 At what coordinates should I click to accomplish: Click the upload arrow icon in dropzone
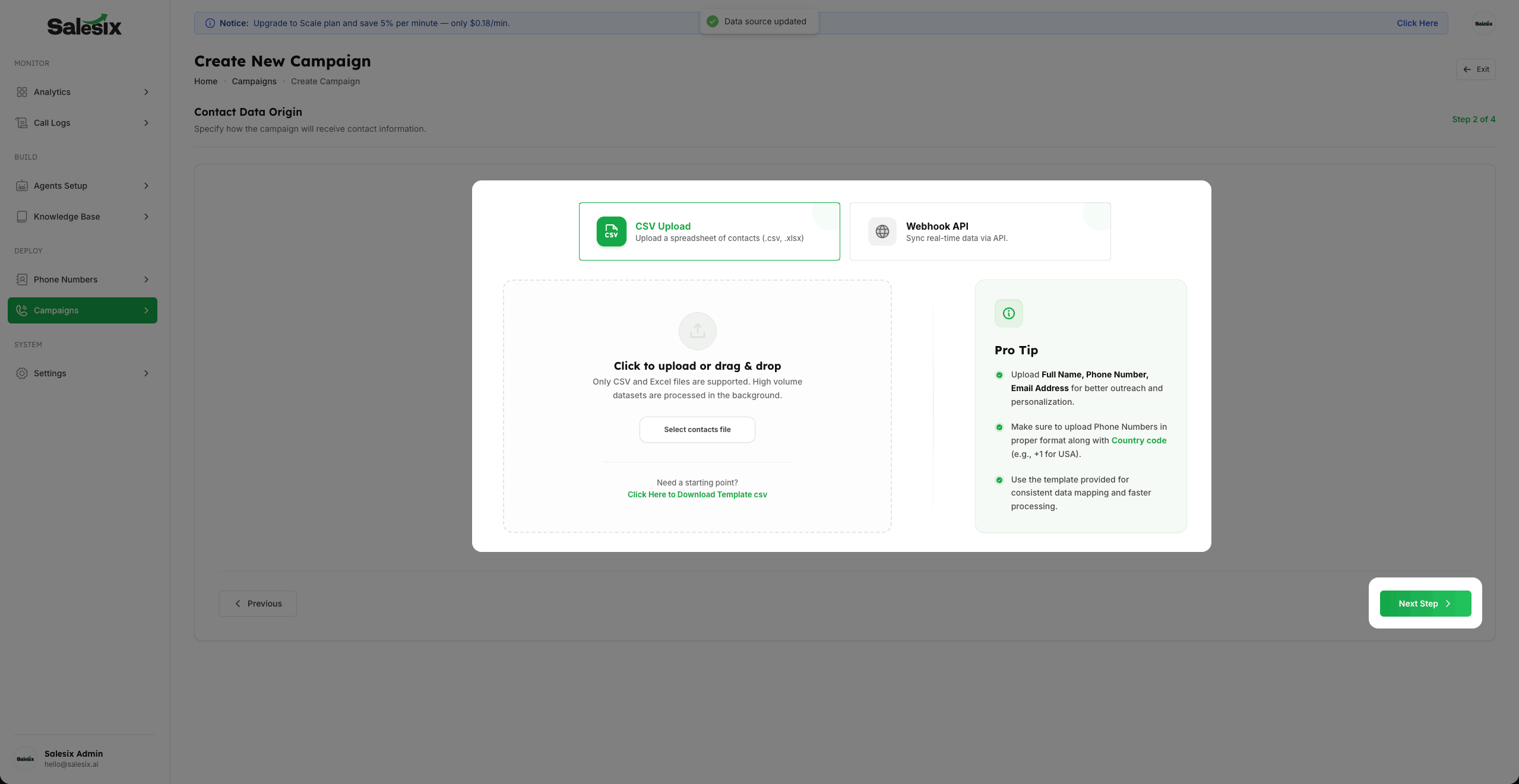point(697,331)
